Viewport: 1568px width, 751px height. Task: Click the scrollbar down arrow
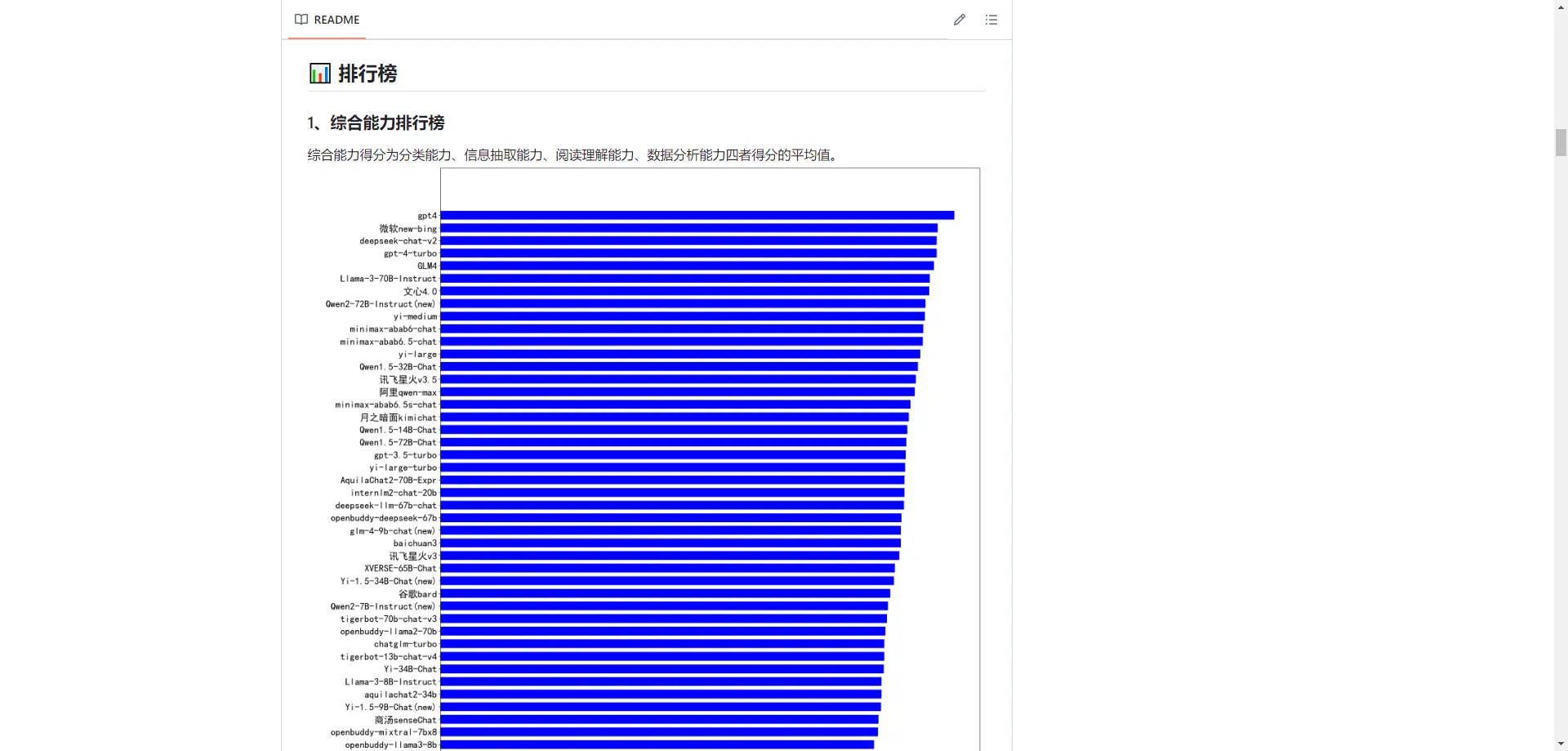[x=1561, y=744]
